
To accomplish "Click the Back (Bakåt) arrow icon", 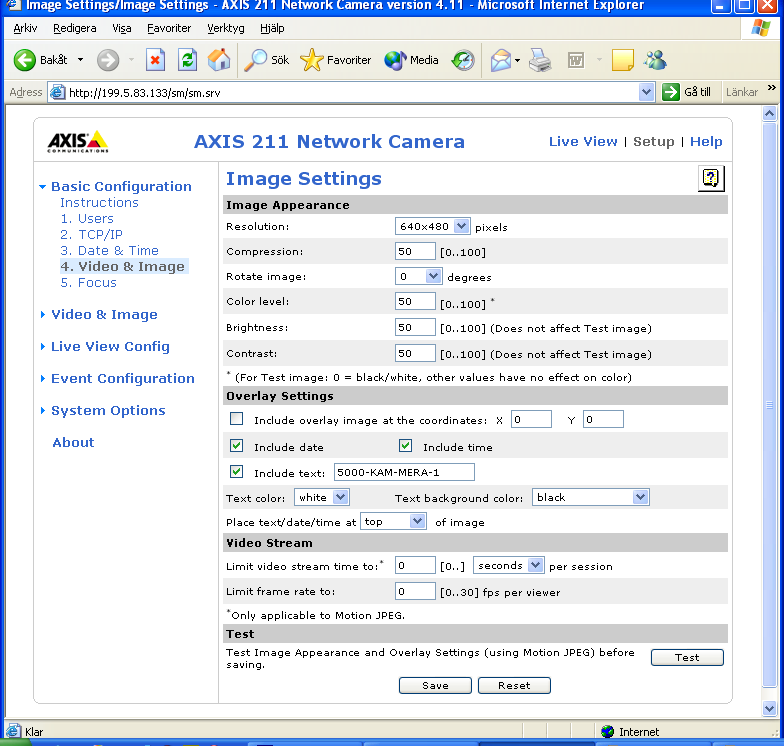I will [24, 60].
